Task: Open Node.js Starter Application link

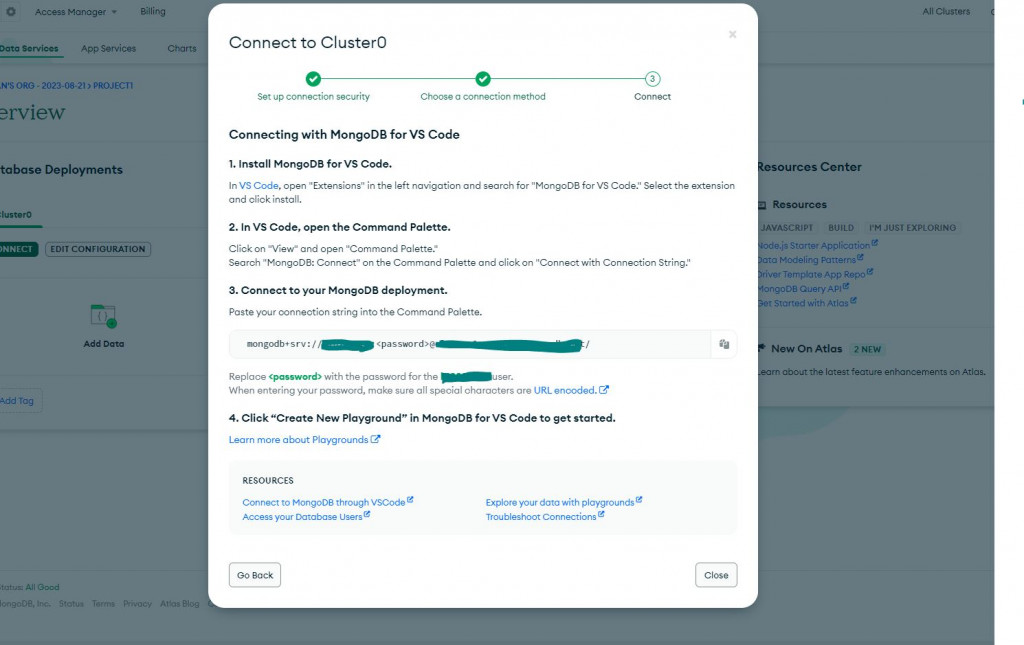Action: tap(814, 245)
